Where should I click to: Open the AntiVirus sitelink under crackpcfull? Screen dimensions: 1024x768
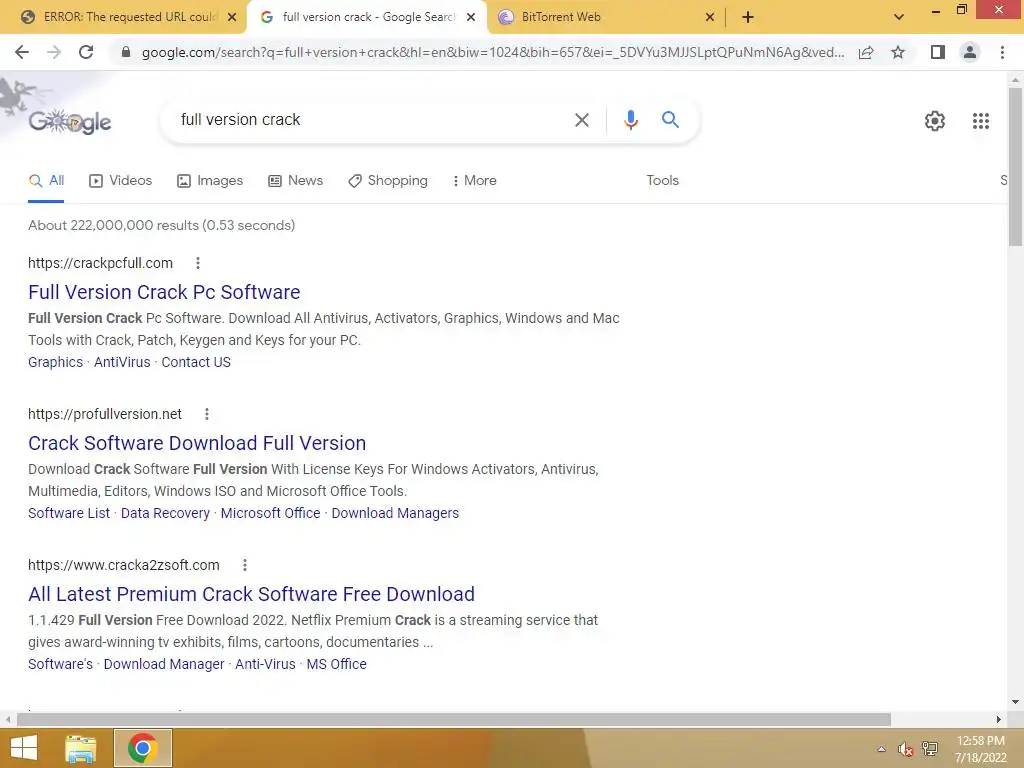pyautogui.click(x=122, y=362)
